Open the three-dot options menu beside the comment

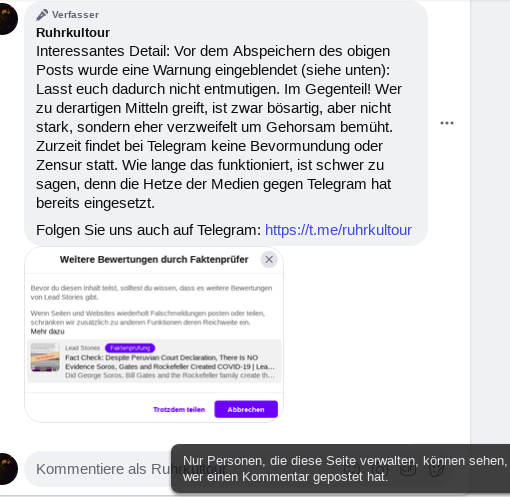coord(447,123)
